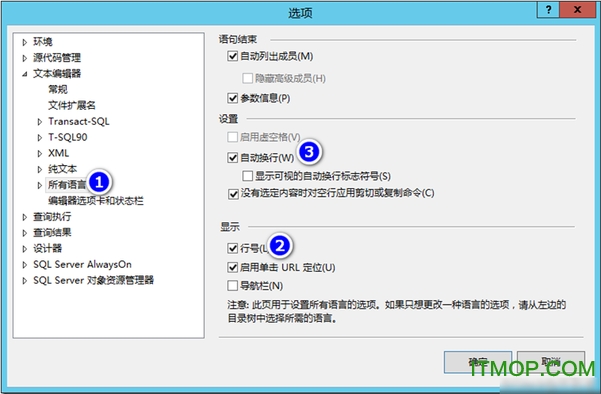Select the XML tree item
Viewport: 601px width, 394px height.
[58, 153]
